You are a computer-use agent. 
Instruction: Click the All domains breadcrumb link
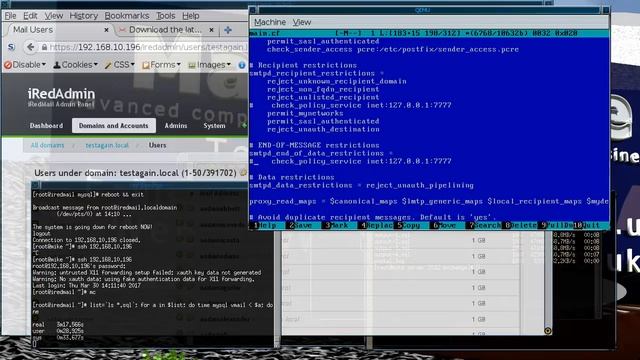click(x=47, y=145)
